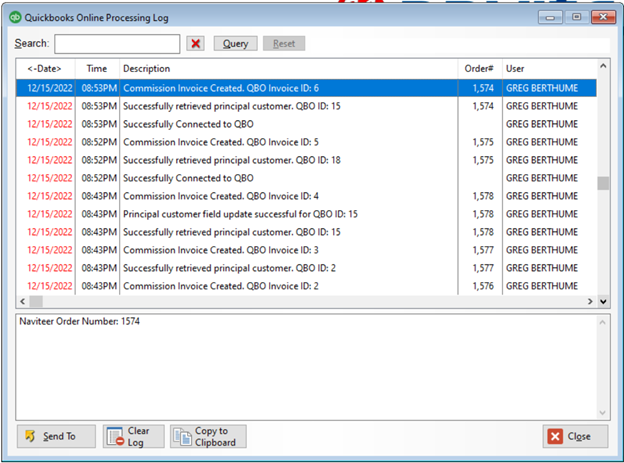Select the 08:53PM 'Successfully Connected to QBO' row
This screenshot has width=624, height=463.
pyautogui.click(x=306, y=124)
